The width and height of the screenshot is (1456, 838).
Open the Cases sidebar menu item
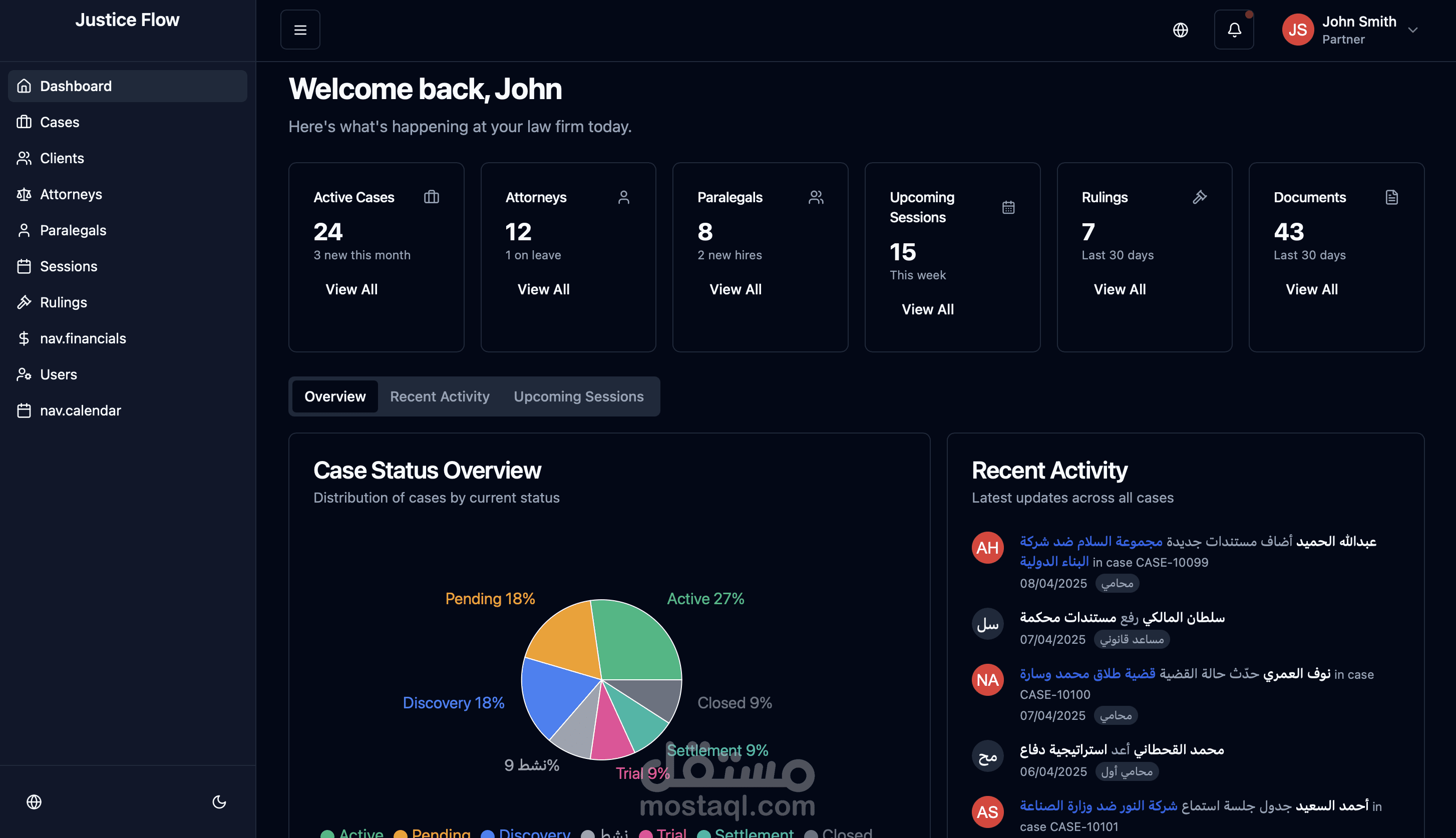[59, 122]
